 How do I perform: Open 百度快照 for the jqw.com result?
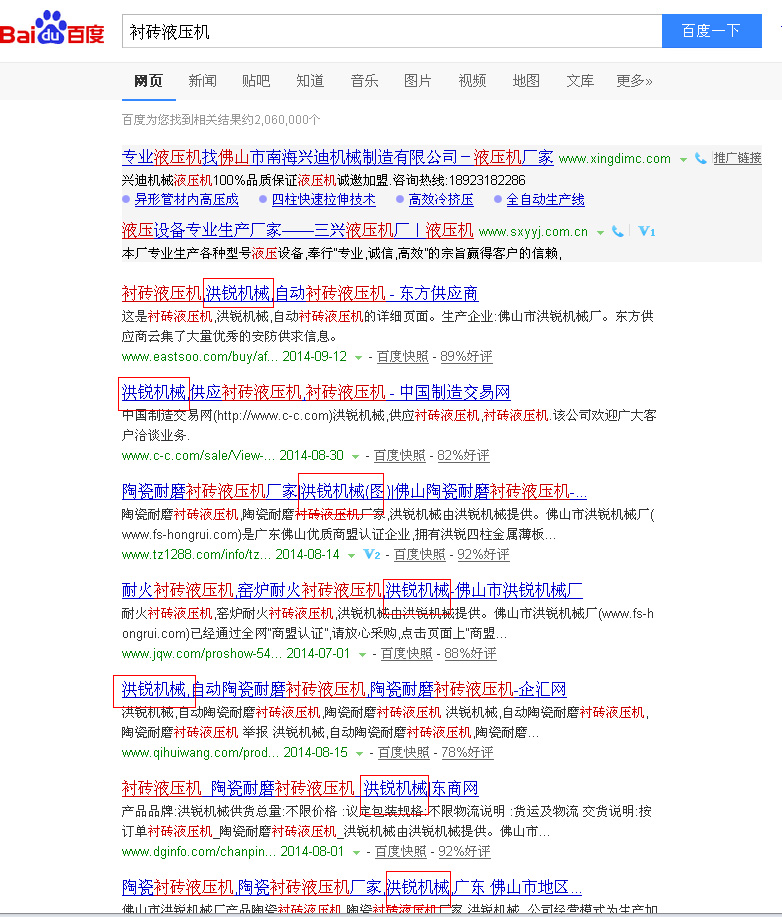pos(406,653)
